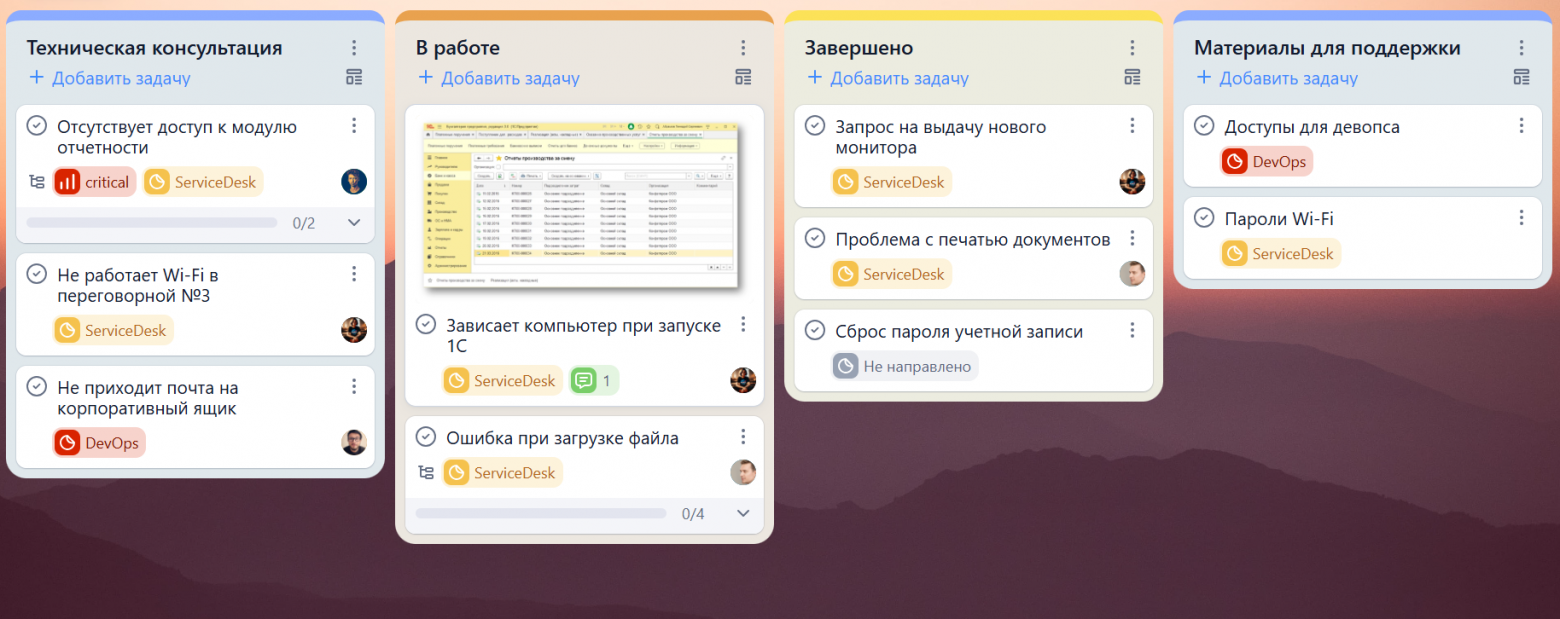
Task: Open comments badge on Зависает компьютер card
Action: pos(594,380)
